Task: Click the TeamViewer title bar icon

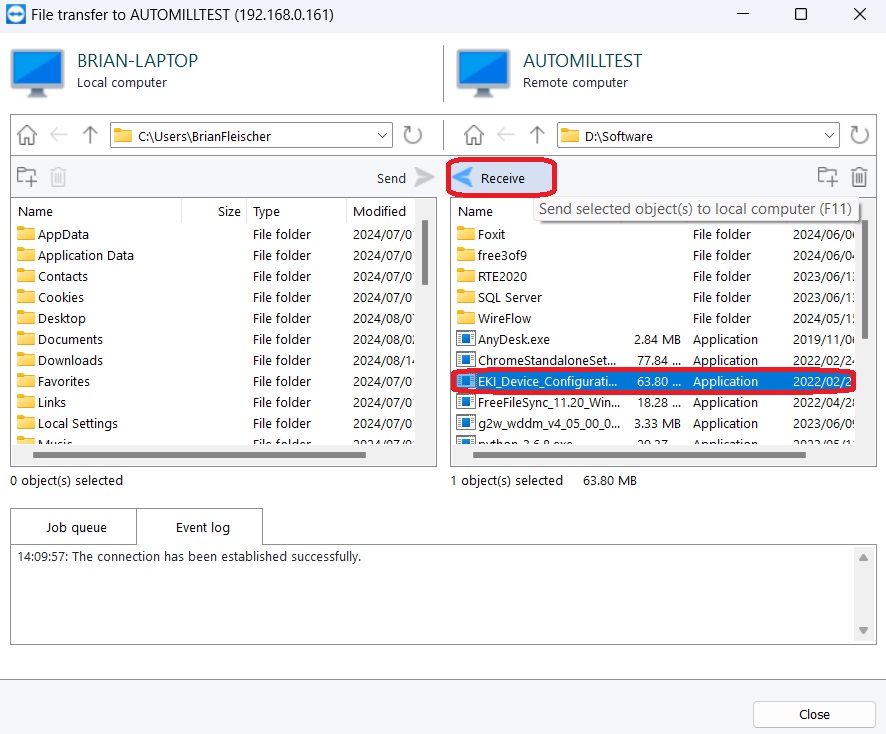Action: [16, 14]
